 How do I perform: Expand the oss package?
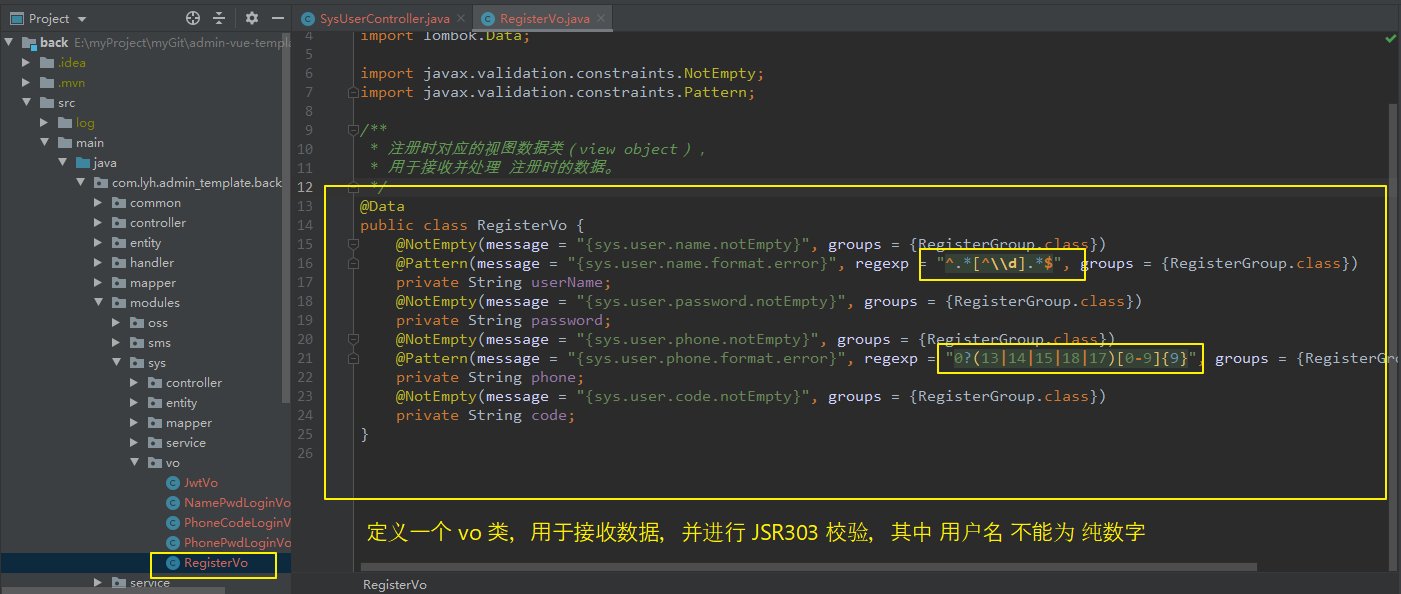117,323
